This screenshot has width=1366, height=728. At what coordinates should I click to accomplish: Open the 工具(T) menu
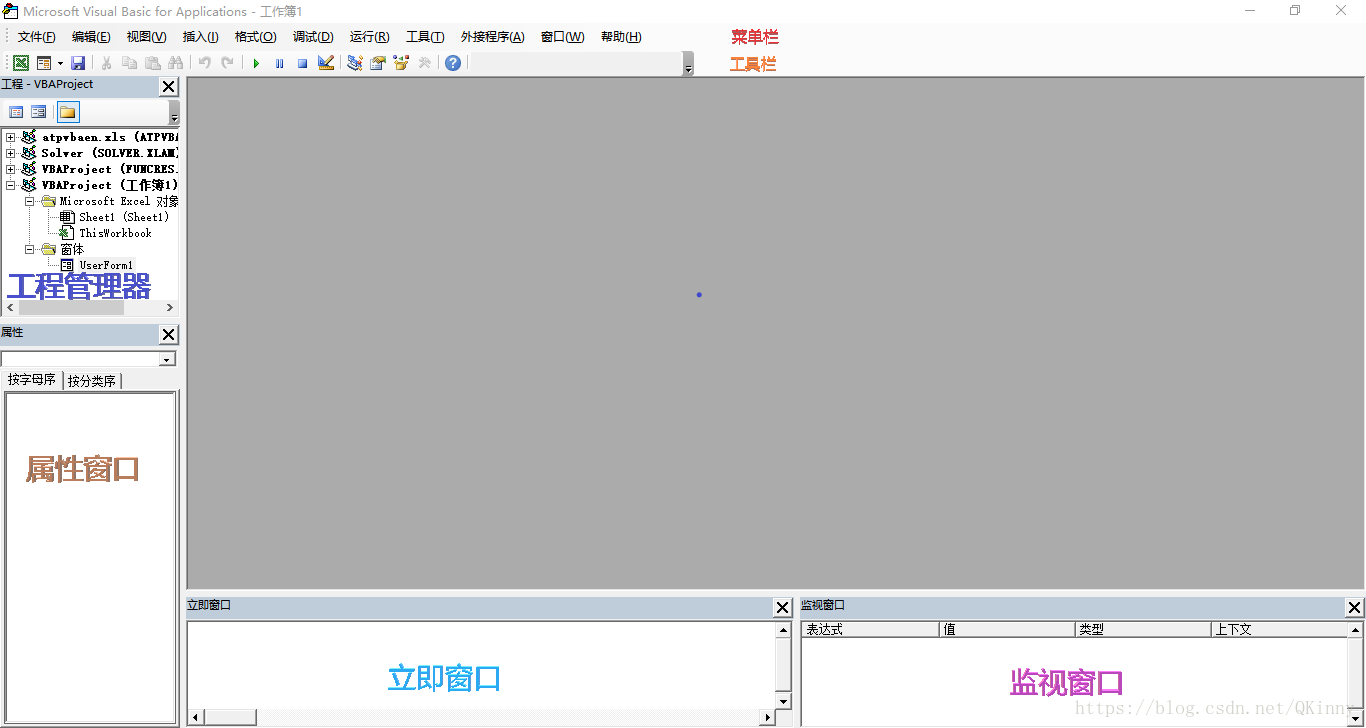[425, 37]
